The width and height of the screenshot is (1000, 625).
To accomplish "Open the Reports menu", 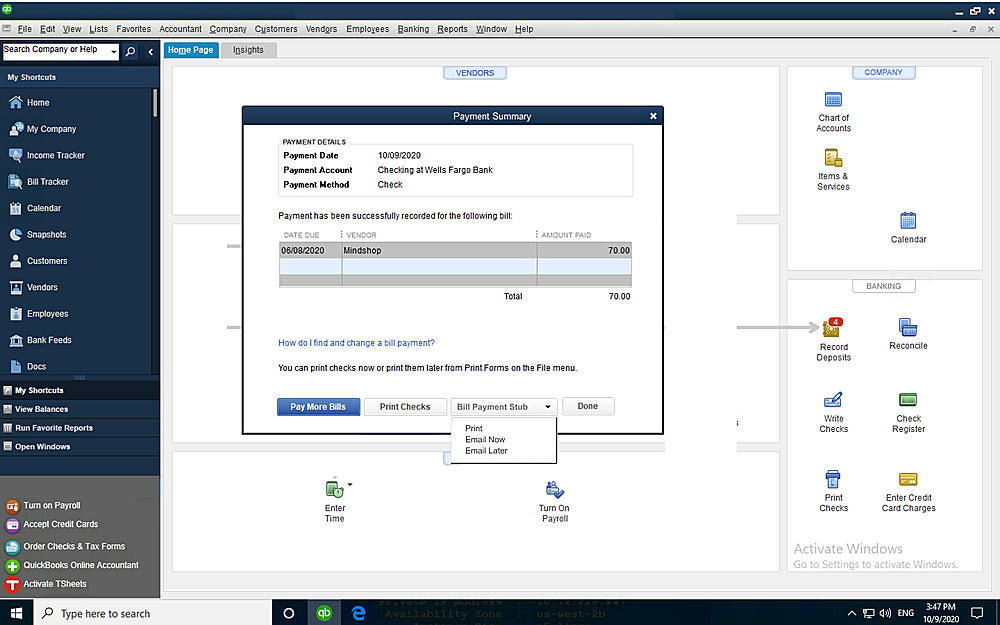I will point(452,29).
